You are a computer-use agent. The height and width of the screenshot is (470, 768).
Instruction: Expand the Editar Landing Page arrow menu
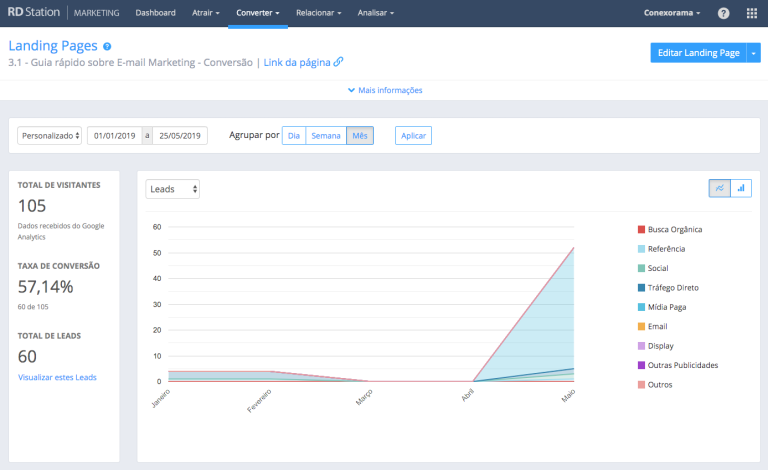click(x=753, y=53)
